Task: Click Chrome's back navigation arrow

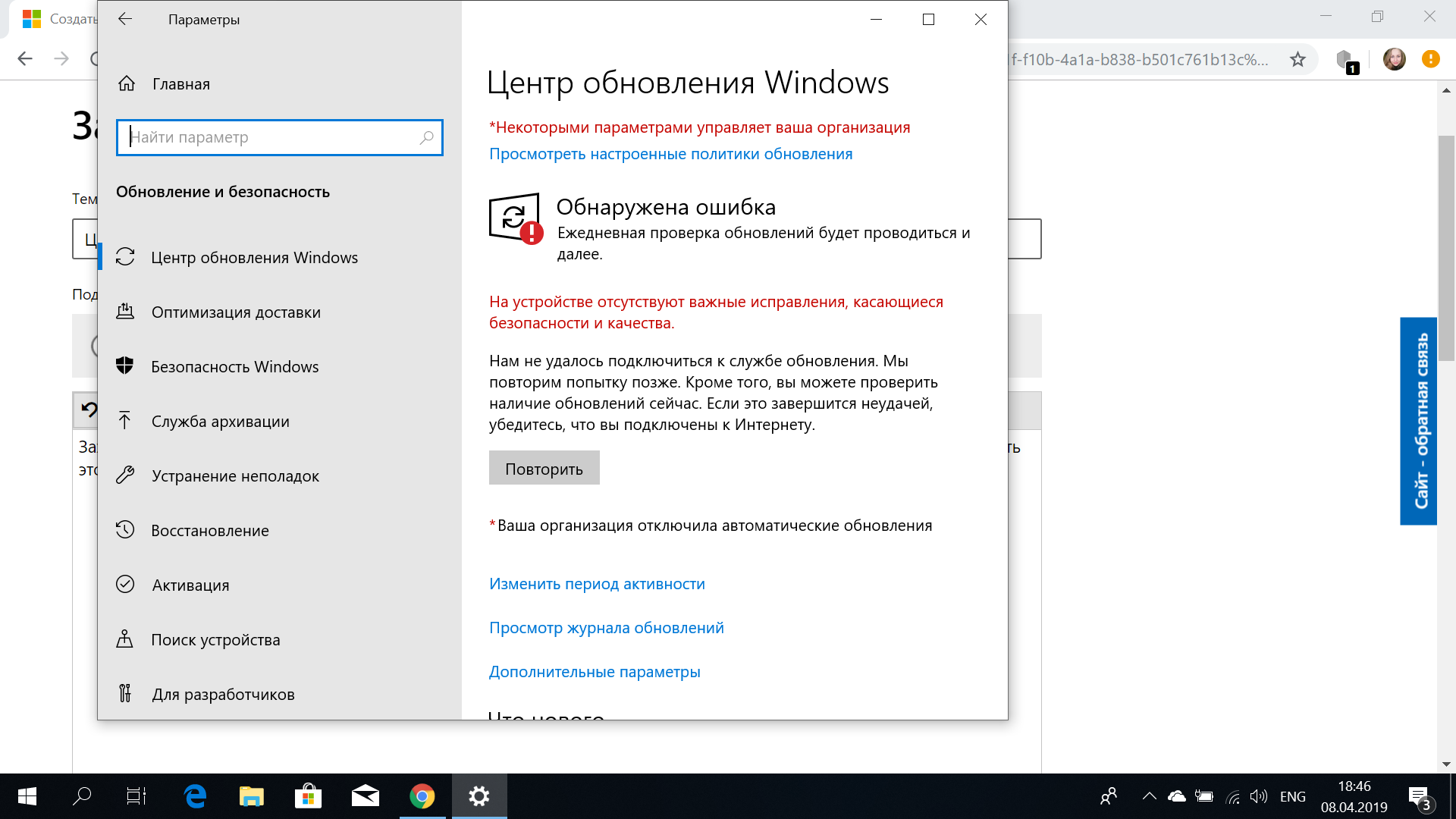Action: pos(25,59)
